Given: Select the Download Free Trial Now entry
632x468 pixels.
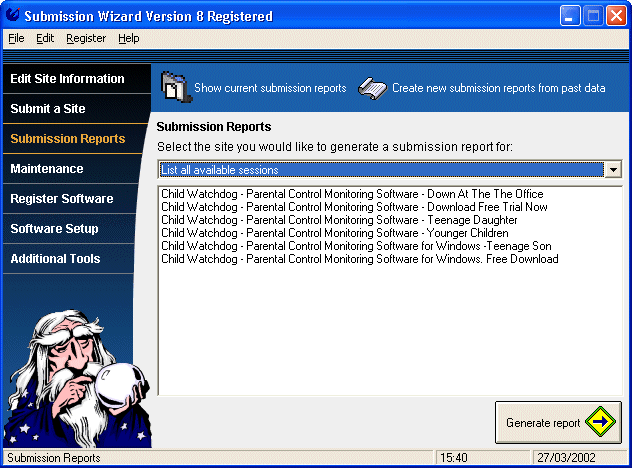Looking at the screenshot, I should pyautogui.click(x=354, y=207).
